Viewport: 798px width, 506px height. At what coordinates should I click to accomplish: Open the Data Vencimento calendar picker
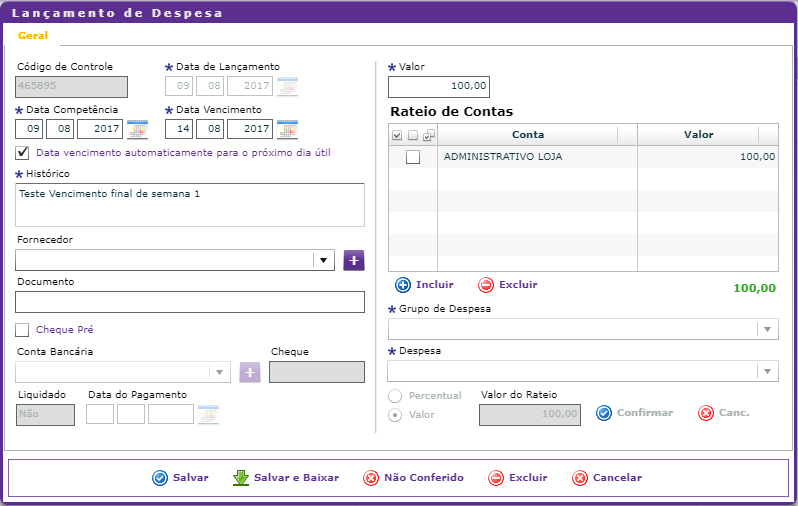[x=287, y=129]
